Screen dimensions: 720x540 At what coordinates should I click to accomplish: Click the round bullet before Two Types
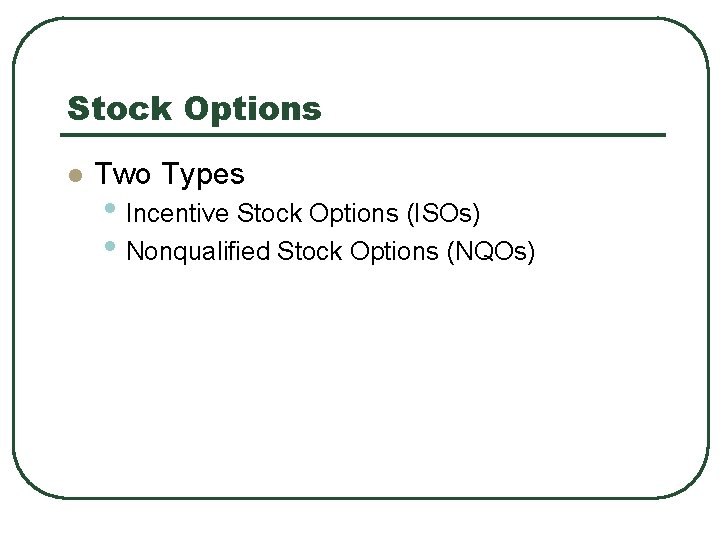[x=73, y=176]
